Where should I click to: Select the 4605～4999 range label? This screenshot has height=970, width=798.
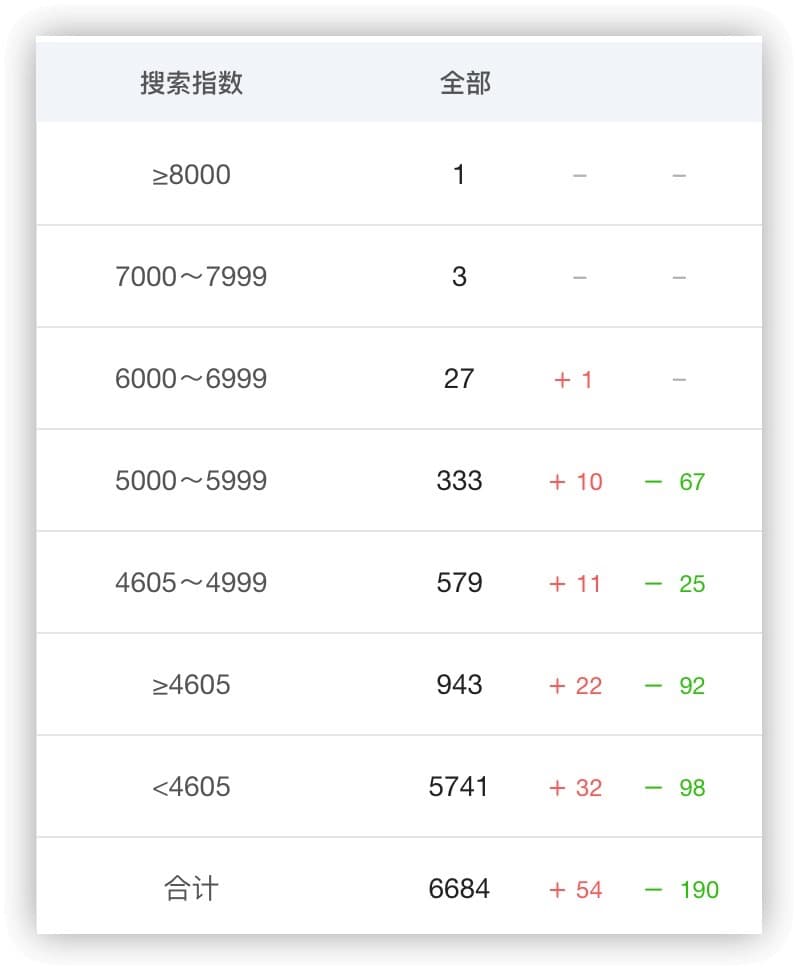[x=191, y=583]
